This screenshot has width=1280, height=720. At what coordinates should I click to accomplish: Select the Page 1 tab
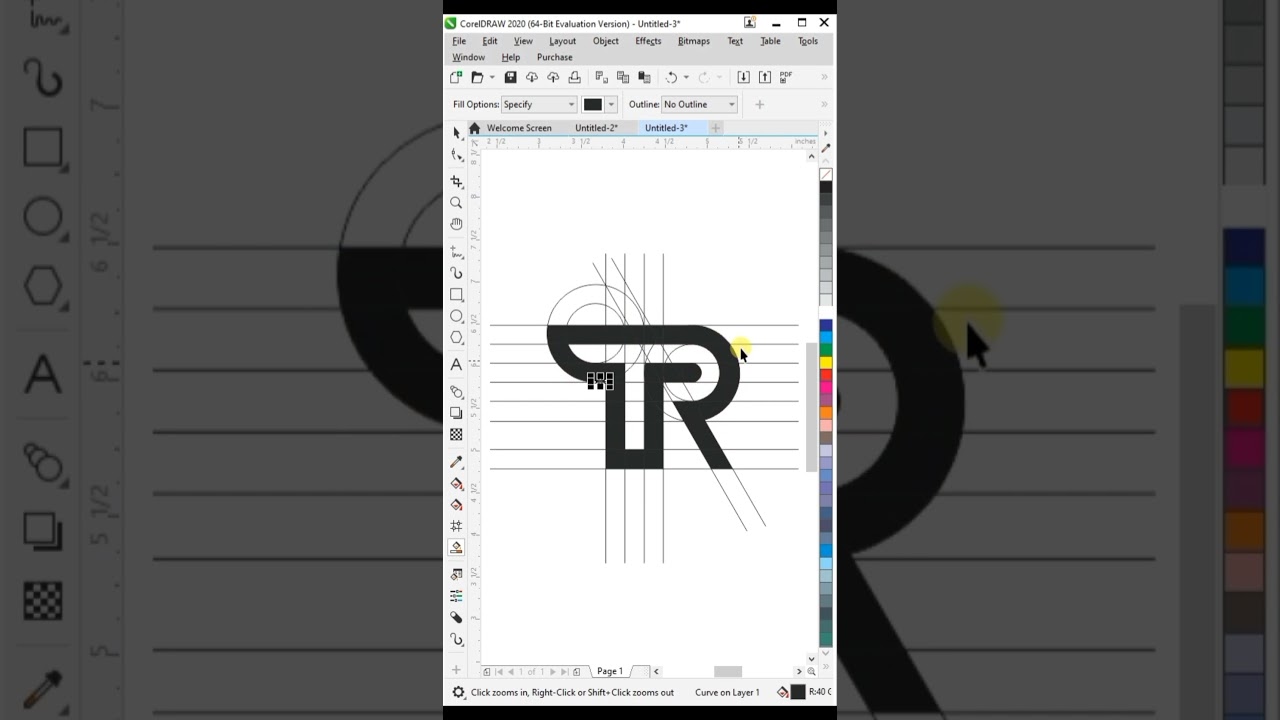pyautogui.click(x=610, y=671)
